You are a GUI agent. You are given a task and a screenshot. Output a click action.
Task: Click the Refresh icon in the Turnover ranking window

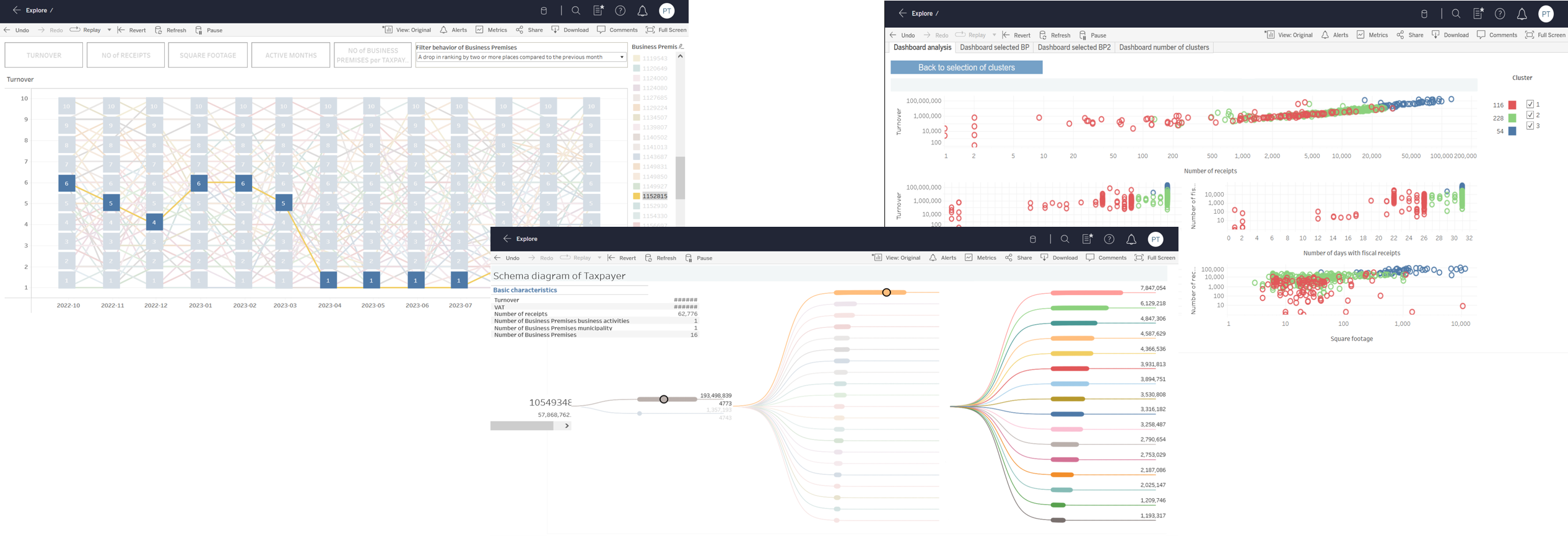[159, 30]
